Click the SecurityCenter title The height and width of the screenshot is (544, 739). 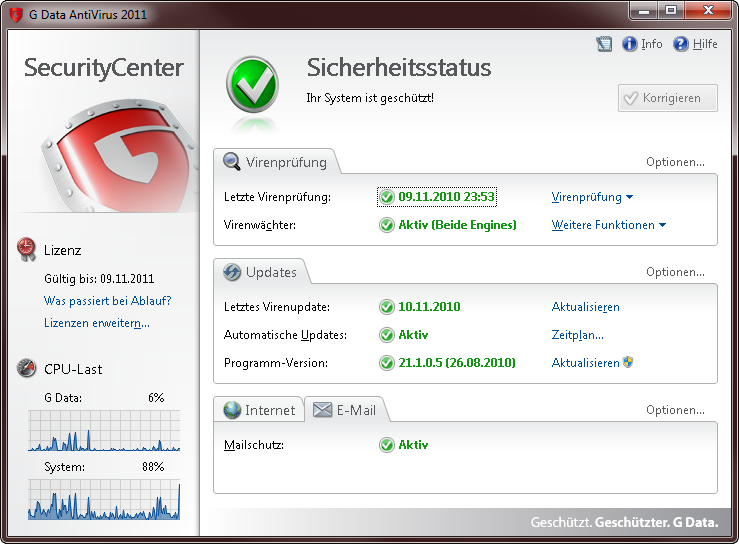[x=104, y=67]
